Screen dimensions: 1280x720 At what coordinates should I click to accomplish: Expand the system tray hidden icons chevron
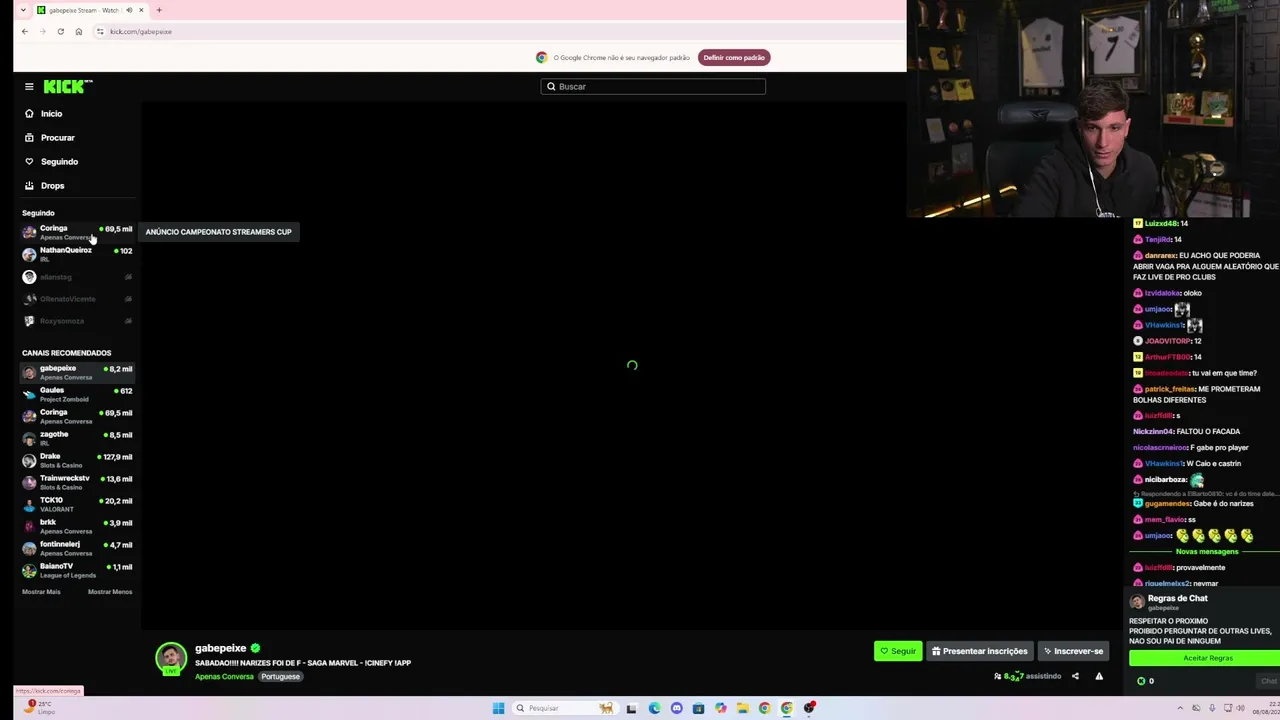pos(1180,708)
